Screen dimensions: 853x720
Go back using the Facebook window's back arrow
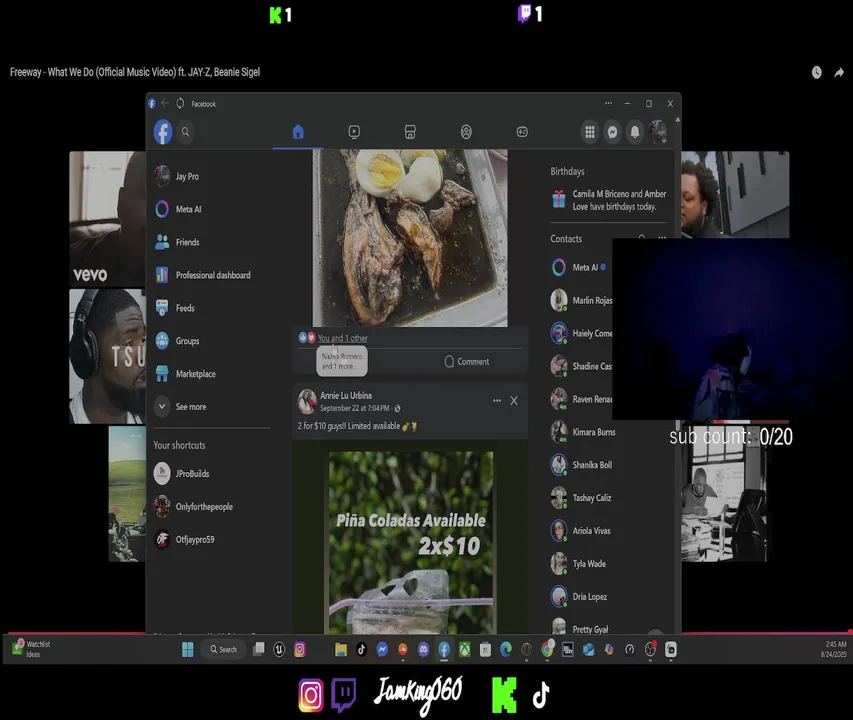click(165, 103)
